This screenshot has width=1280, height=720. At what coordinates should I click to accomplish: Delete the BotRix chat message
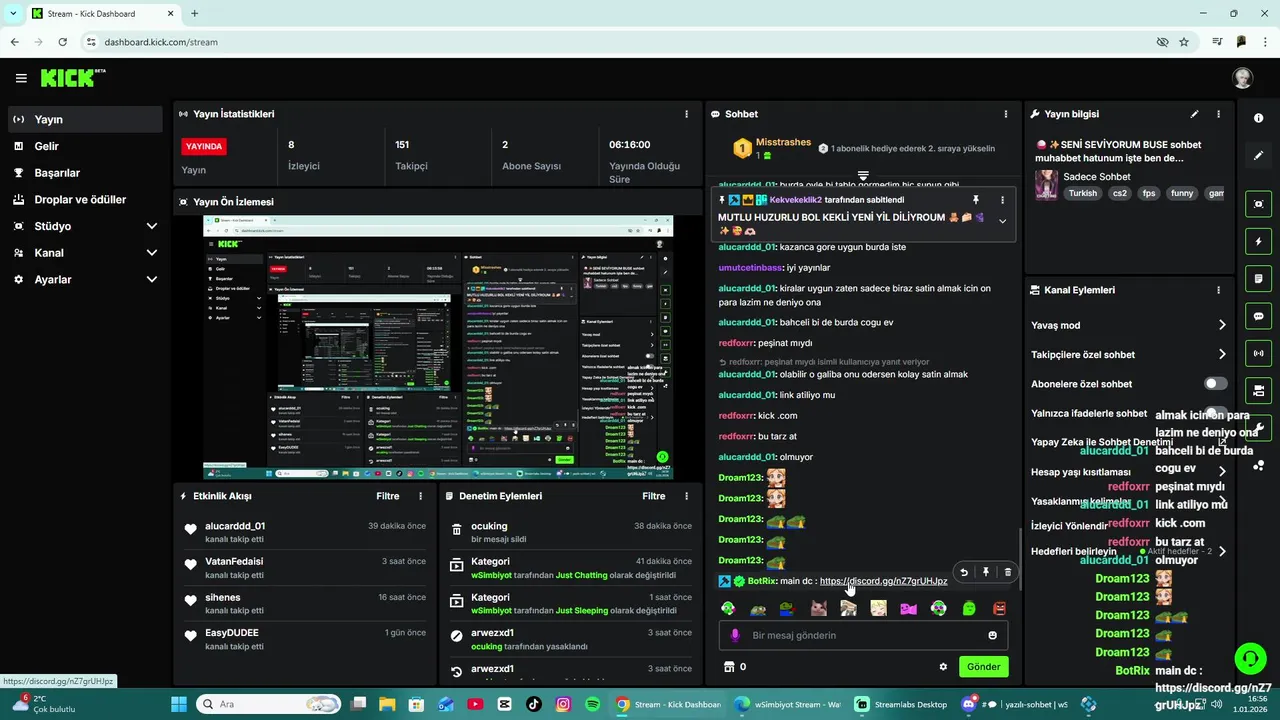pos(1007,572)
